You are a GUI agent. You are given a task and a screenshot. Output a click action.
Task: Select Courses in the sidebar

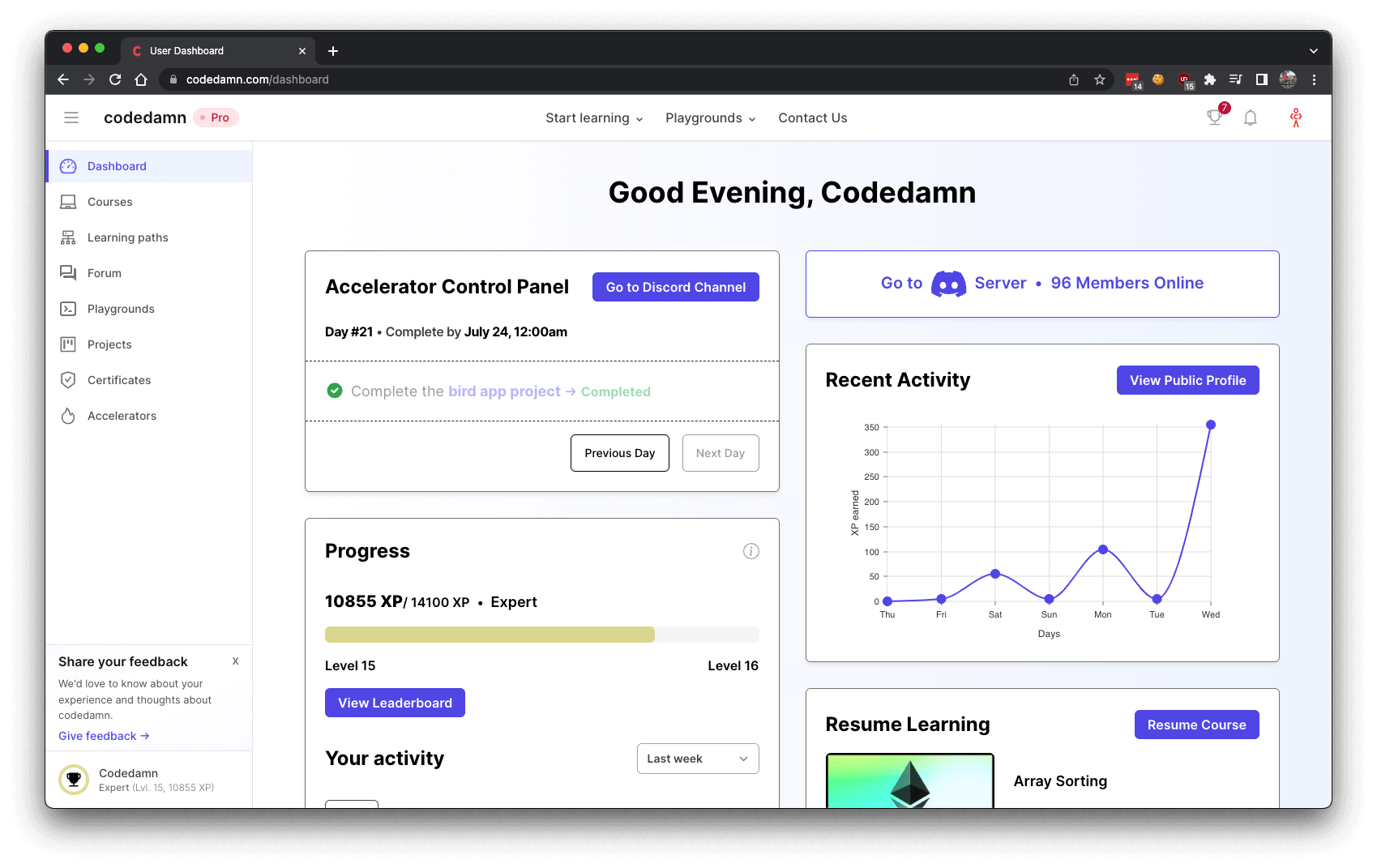(x=109, y=202)
